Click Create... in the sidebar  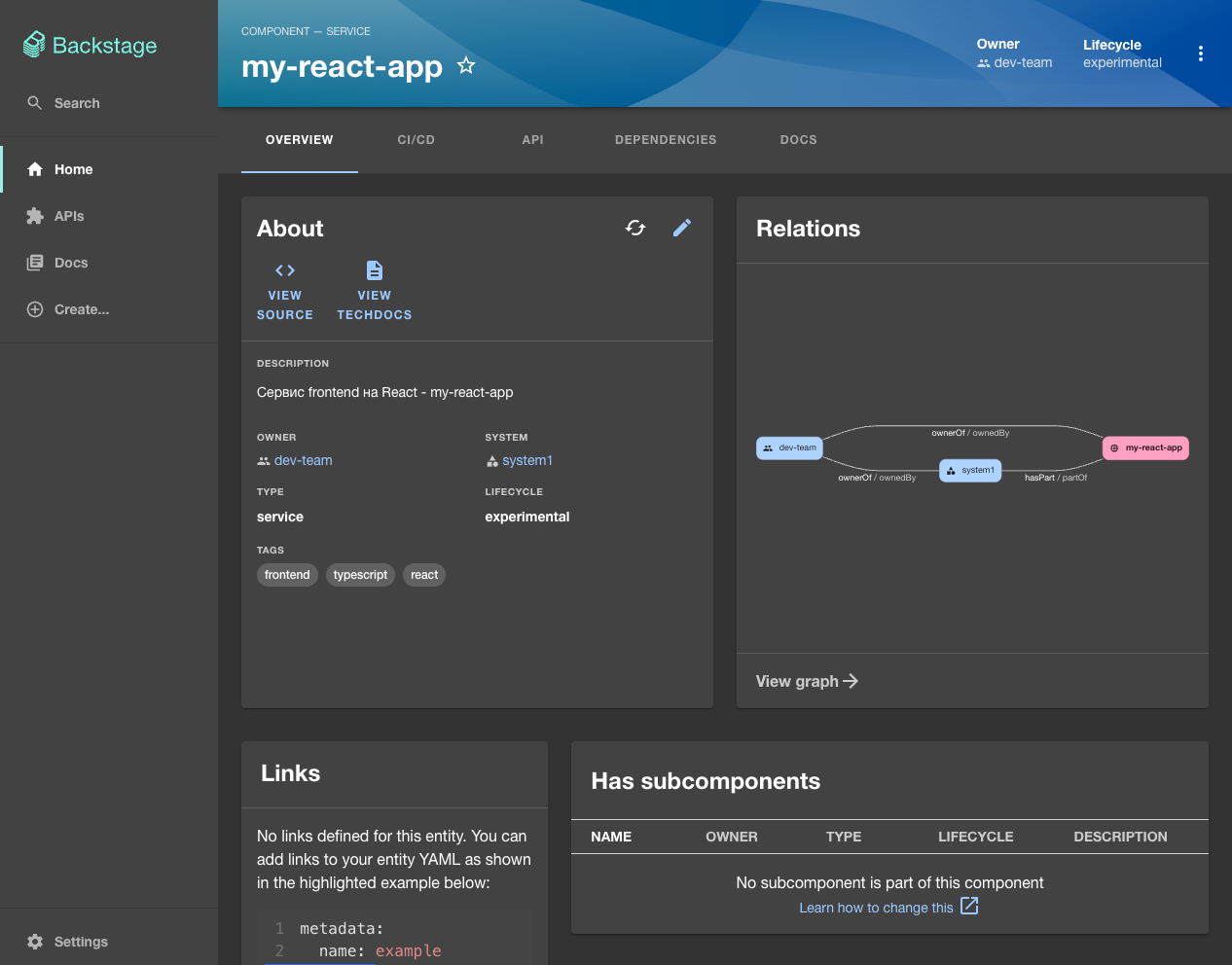(109, 309)
